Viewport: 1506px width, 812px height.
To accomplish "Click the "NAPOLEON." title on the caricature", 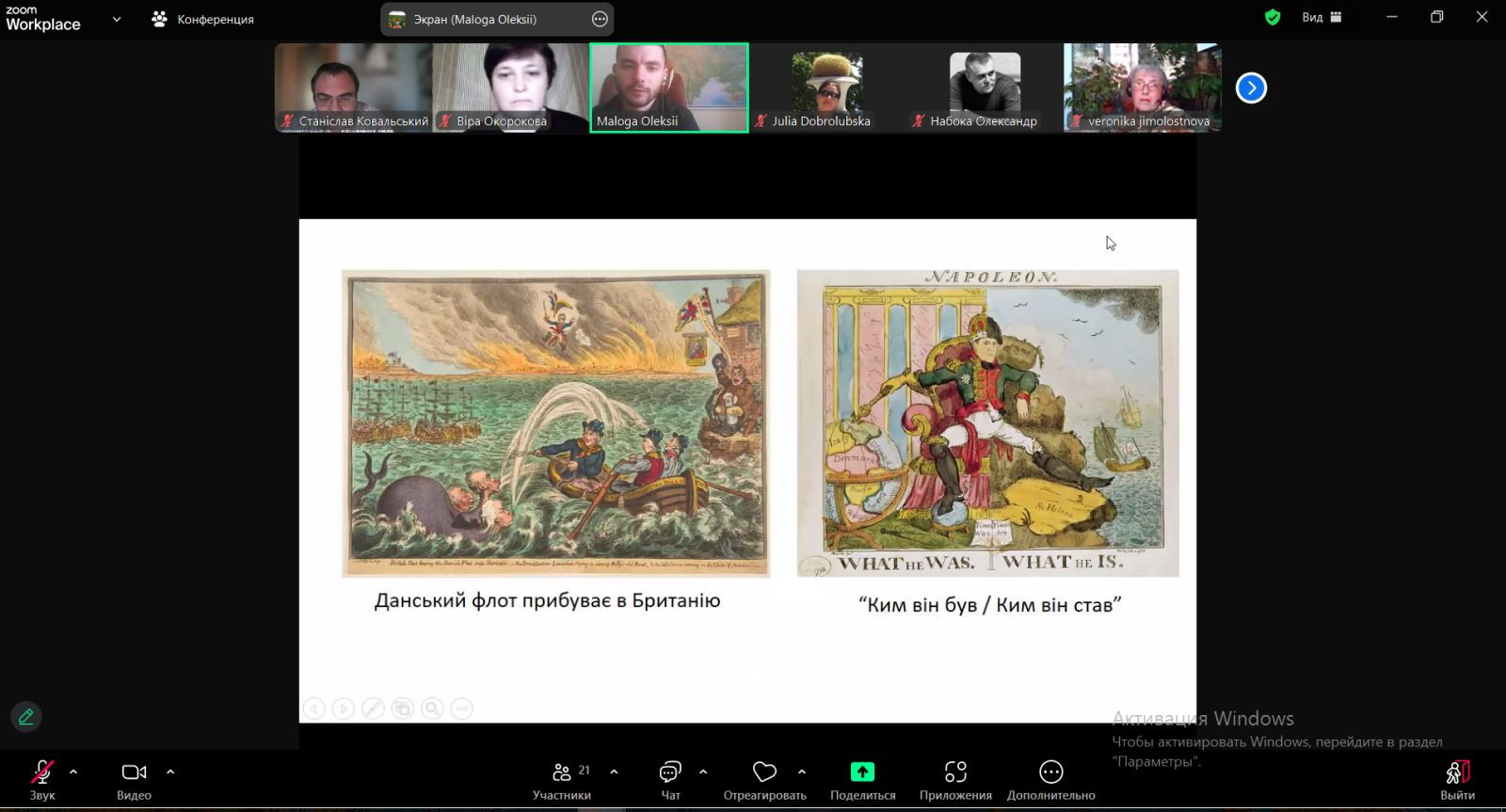I will click(991, 278).
